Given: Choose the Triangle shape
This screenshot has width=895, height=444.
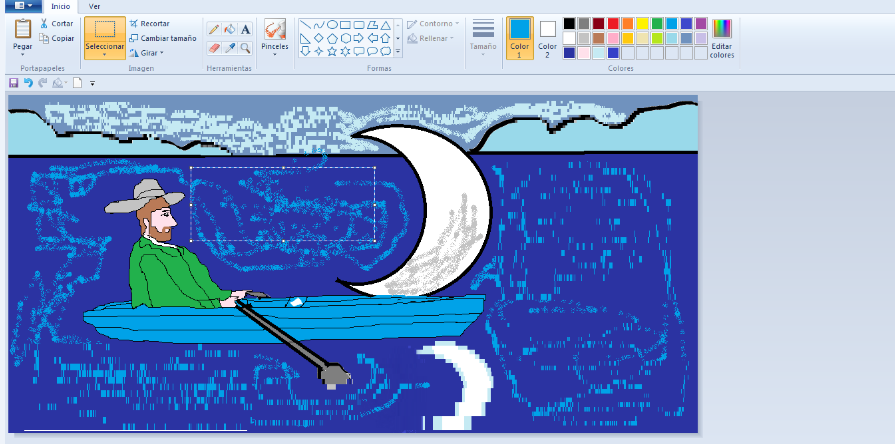Looking at the screenshot, I should (386, 25).
